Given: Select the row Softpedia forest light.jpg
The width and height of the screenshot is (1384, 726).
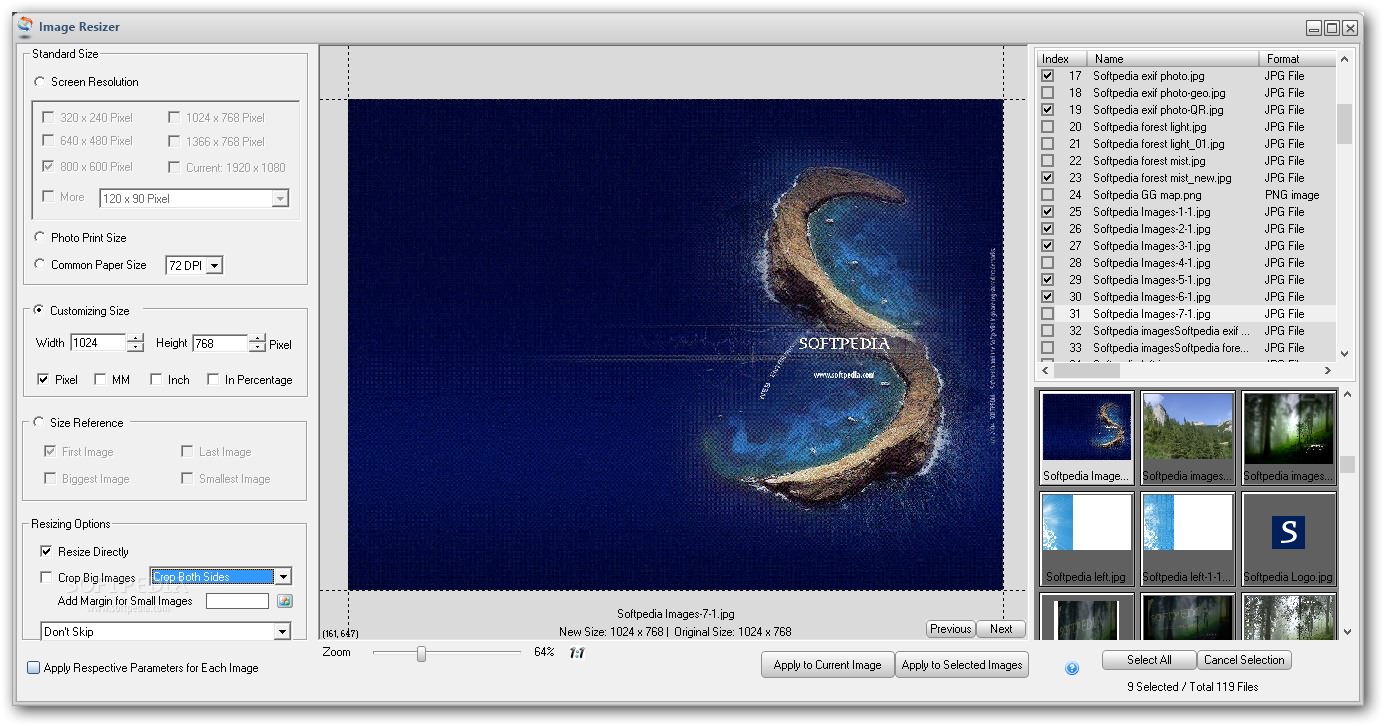Looking at the screenshot, I should coord(1185,127).
